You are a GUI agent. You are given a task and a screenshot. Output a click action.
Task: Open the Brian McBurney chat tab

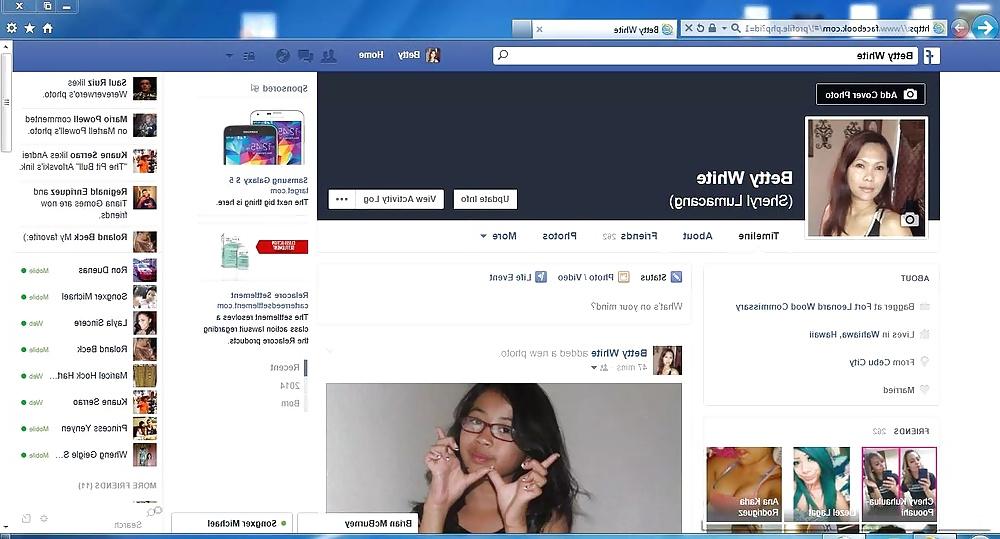point(358,524)
